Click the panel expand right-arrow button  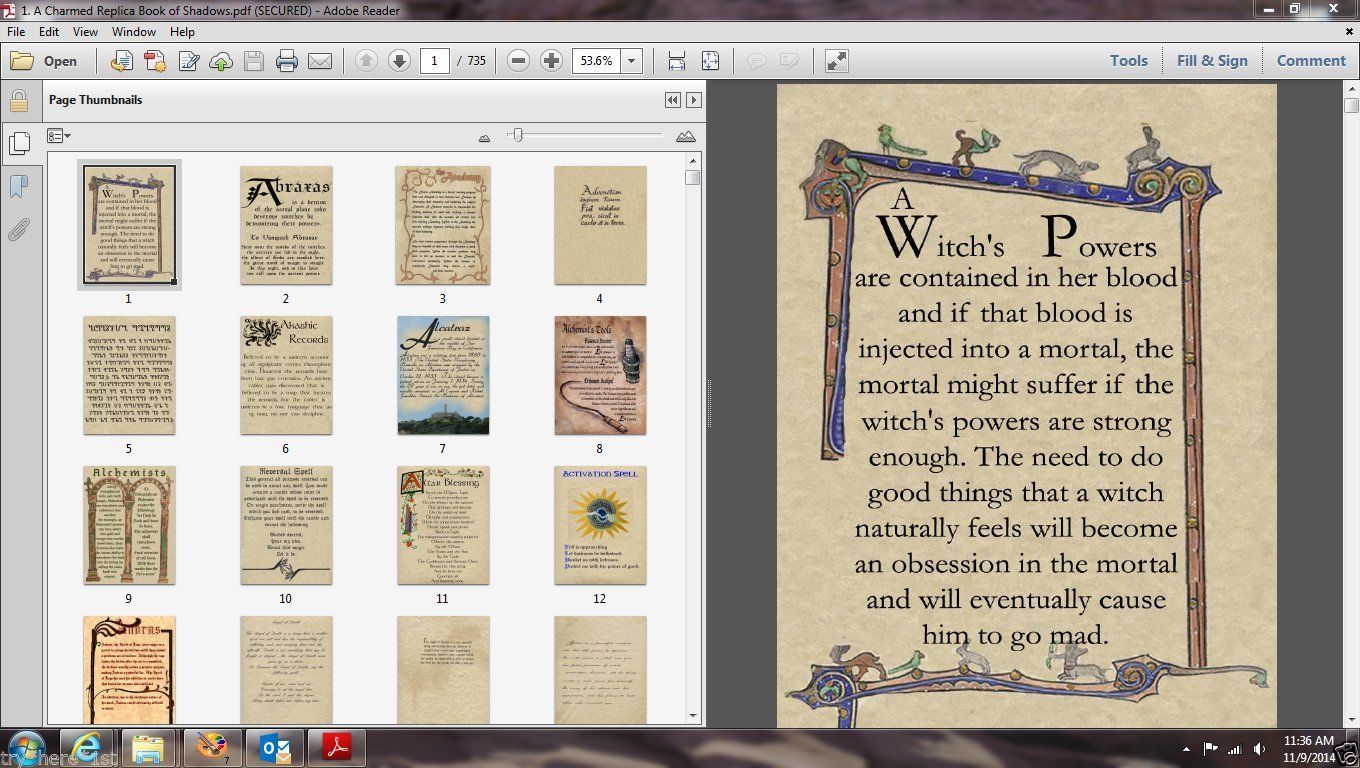[x=693, y=100]
